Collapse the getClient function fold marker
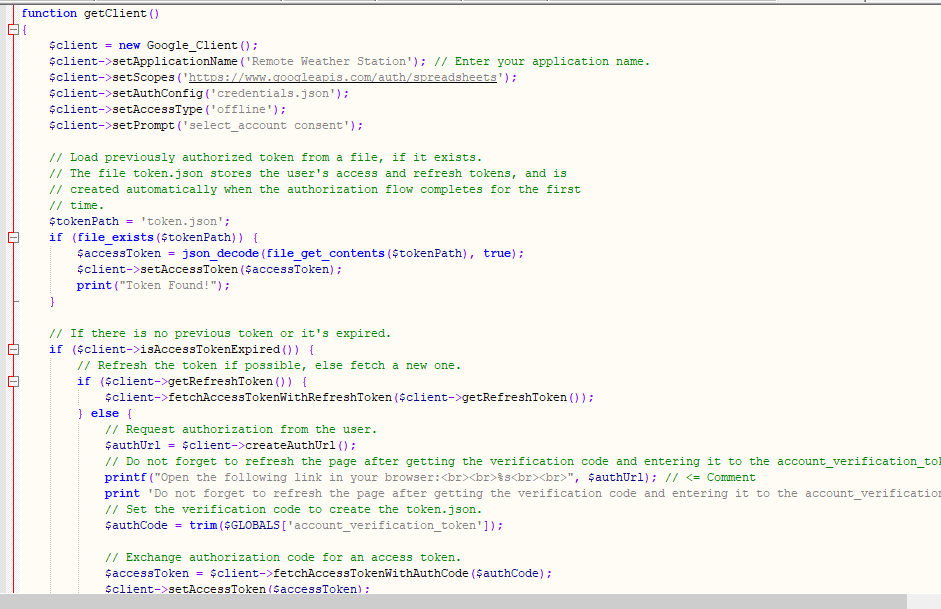Image resolution: width=941 pixels, height=609 pixels. coord(13,30)
